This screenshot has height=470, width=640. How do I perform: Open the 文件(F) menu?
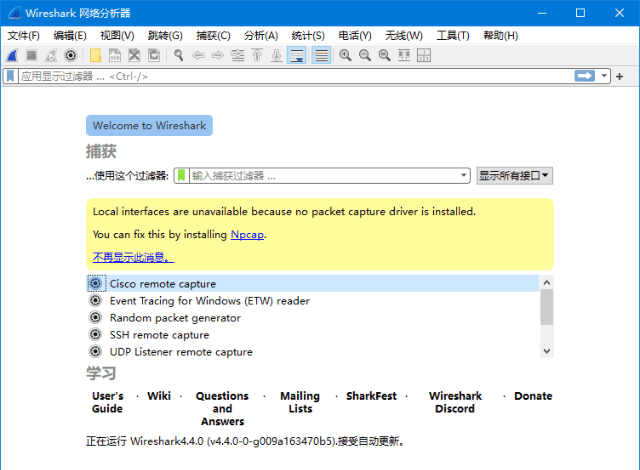tap(24, 35)
